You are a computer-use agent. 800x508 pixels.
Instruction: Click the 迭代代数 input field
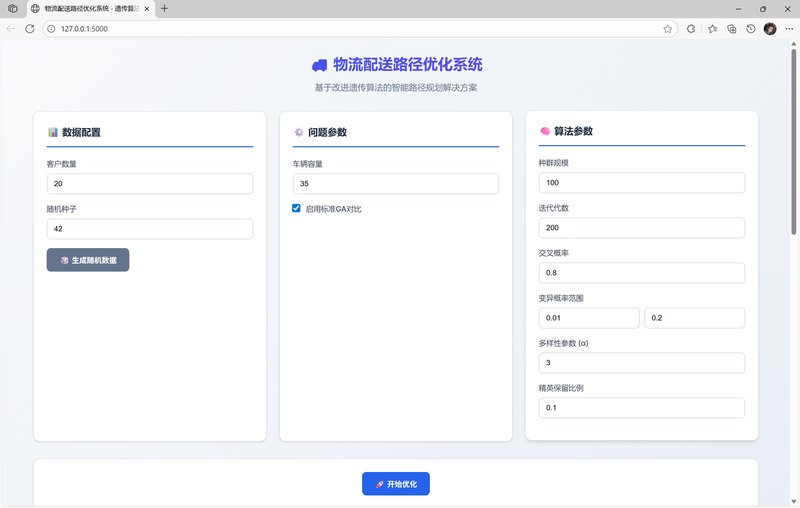(x=642, y=227)
